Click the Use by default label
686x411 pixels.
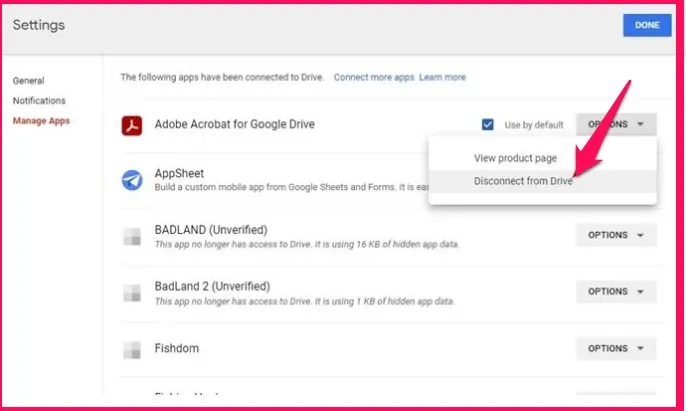click(x=534, y=125)
